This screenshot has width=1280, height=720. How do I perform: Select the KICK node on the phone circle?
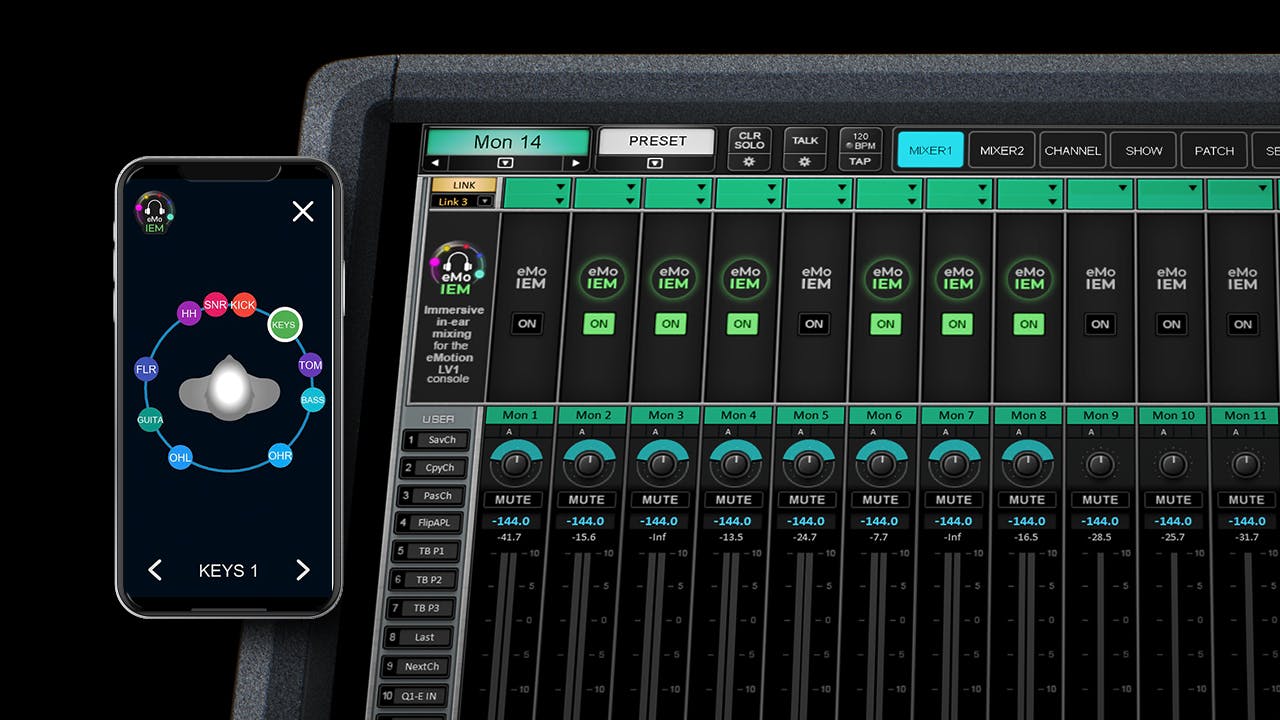243,304
